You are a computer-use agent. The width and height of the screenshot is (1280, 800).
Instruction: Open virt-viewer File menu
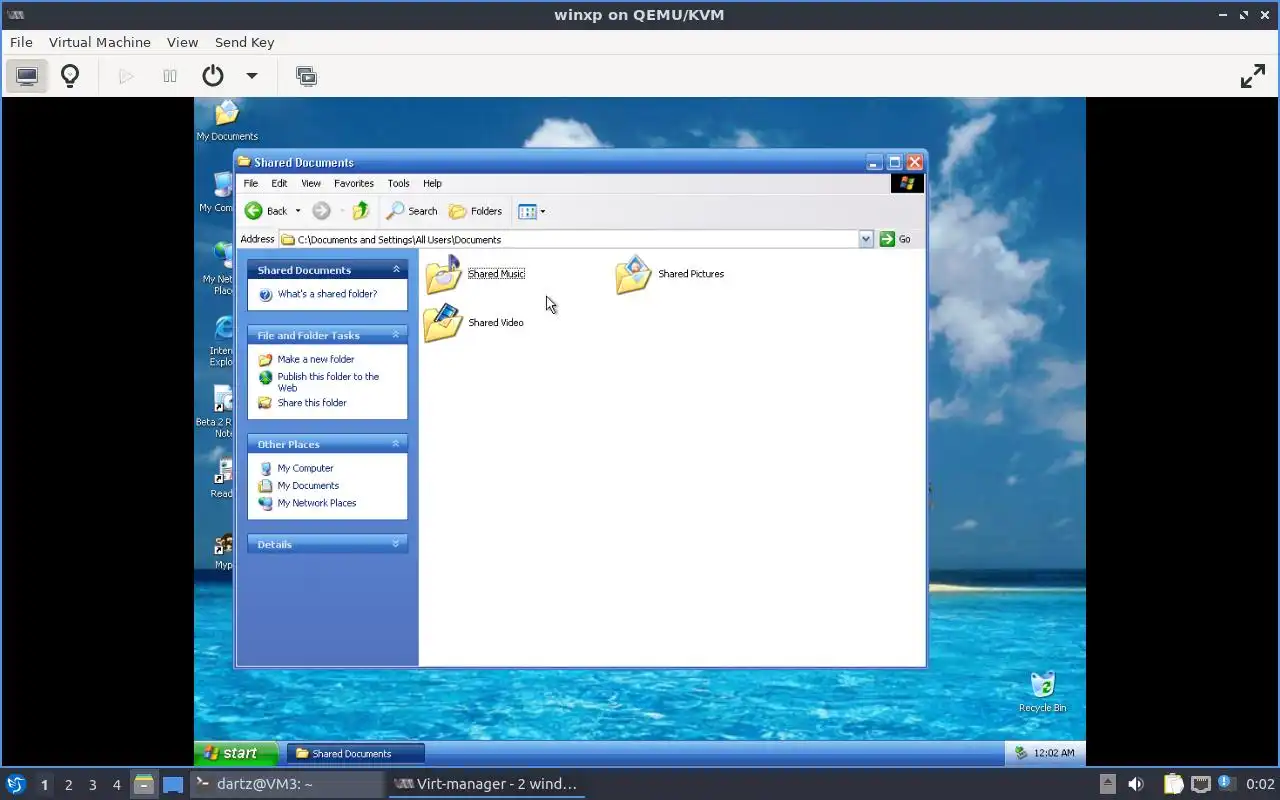click(21, 42)
